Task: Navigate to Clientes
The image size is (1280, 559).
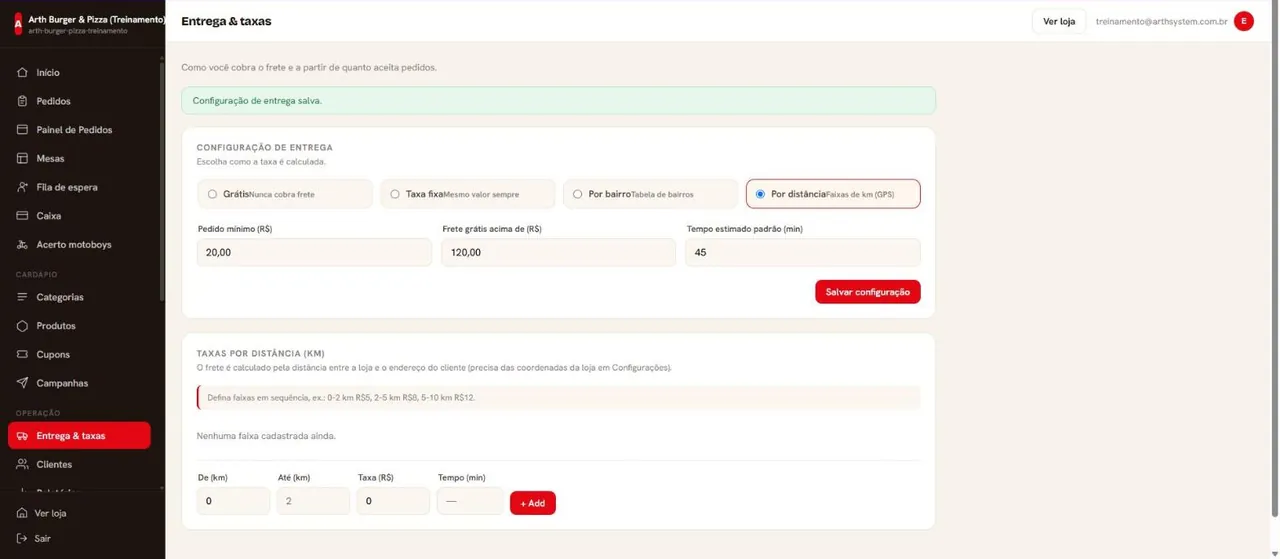Action: (x=79, y=464)
